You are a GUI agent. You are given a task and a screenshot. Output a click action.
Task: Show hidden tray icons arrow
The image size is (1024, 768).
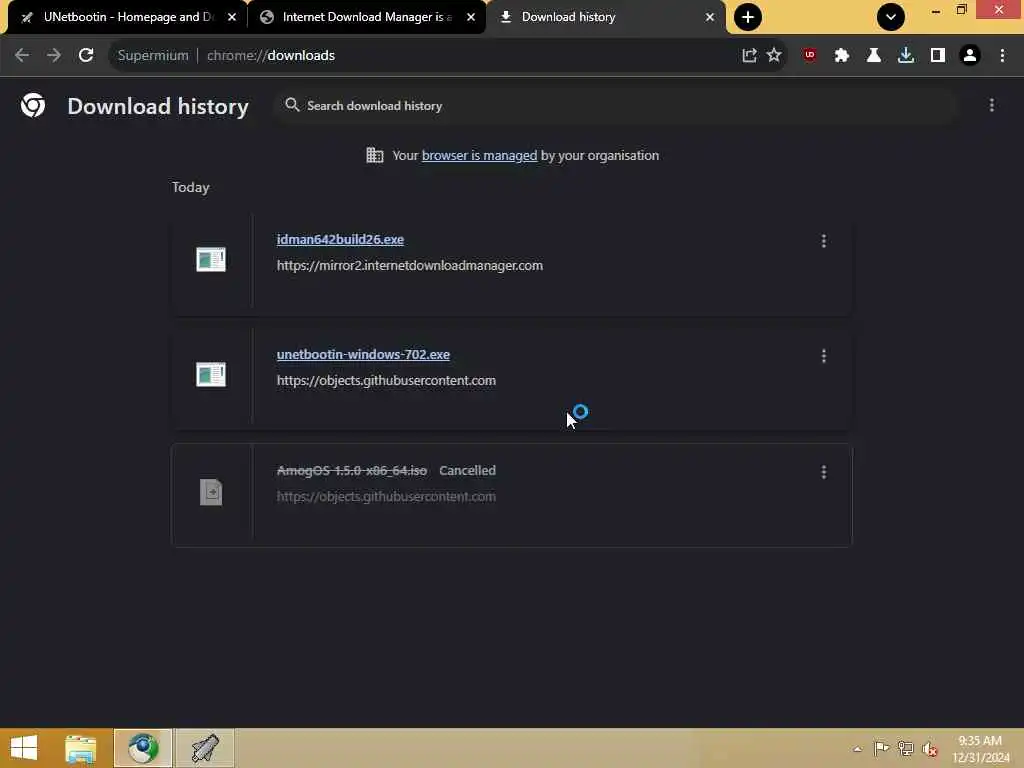[x=857, y=749]
